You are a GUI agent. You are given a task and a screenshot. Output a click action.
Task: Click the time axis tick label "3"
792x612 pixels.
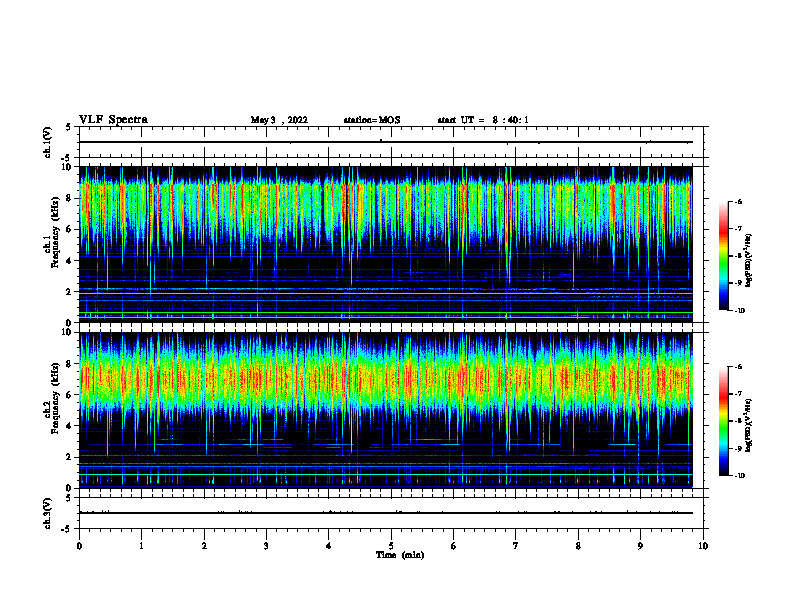coord(266,546)
